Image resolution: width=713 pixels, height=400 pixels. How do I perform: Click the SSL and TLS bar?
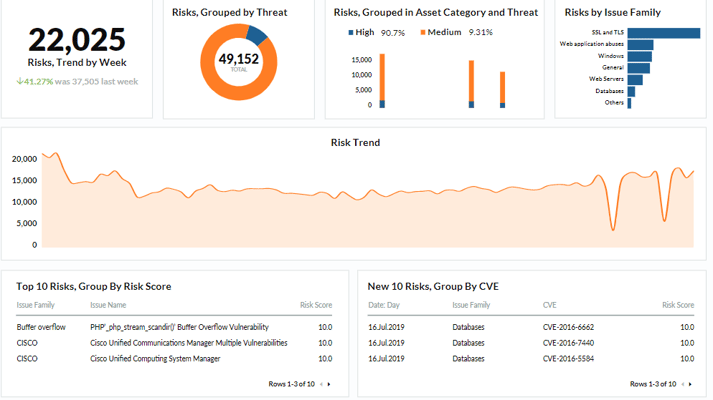click(x=663, y=32)
